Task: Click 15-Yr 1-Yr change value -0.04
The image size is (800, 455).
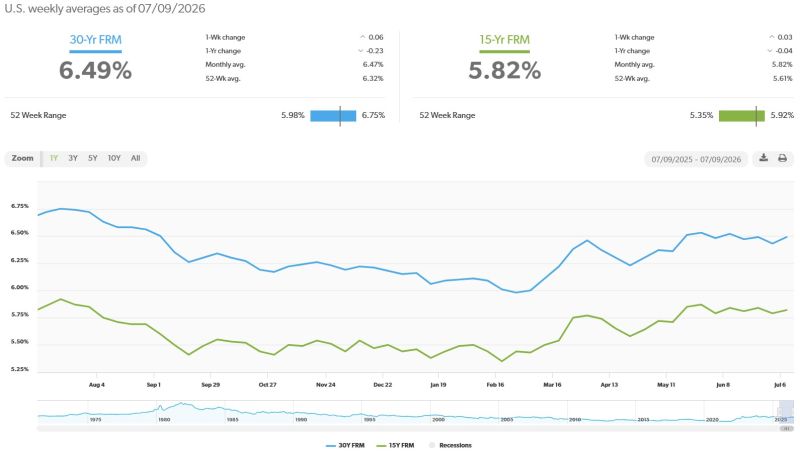Action: click(784, 51)
